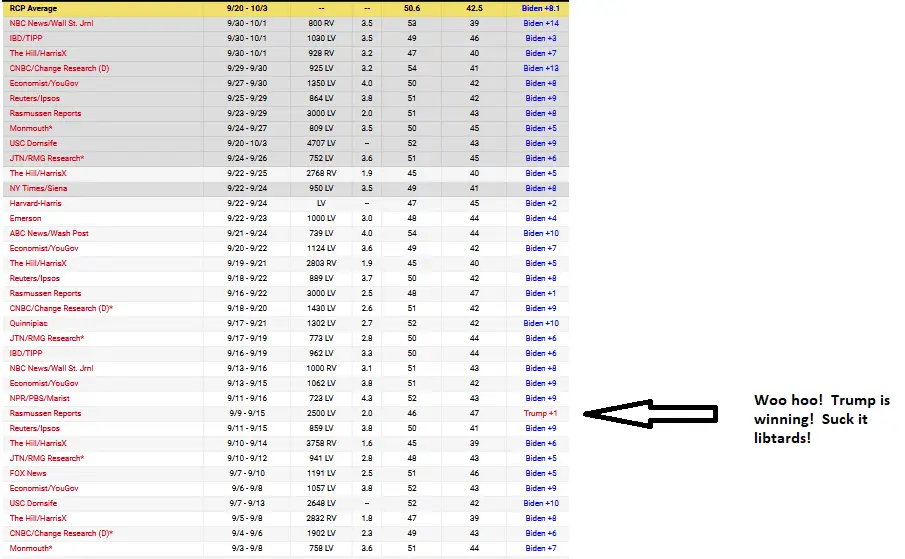Select the 1350 LV sample cell
The height and width of the screenshot is (559, 905).
321,83
